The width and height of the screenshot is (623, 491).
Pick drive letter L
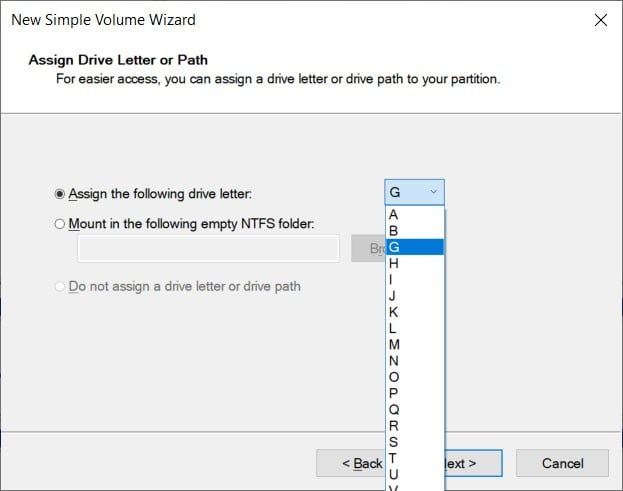click(394, 328)
